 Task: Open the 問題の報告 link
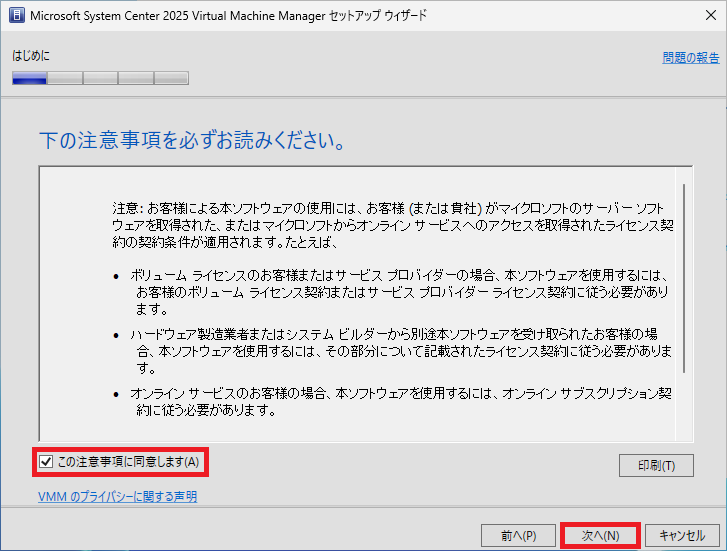pyautogui.click(x=691, y=58)
